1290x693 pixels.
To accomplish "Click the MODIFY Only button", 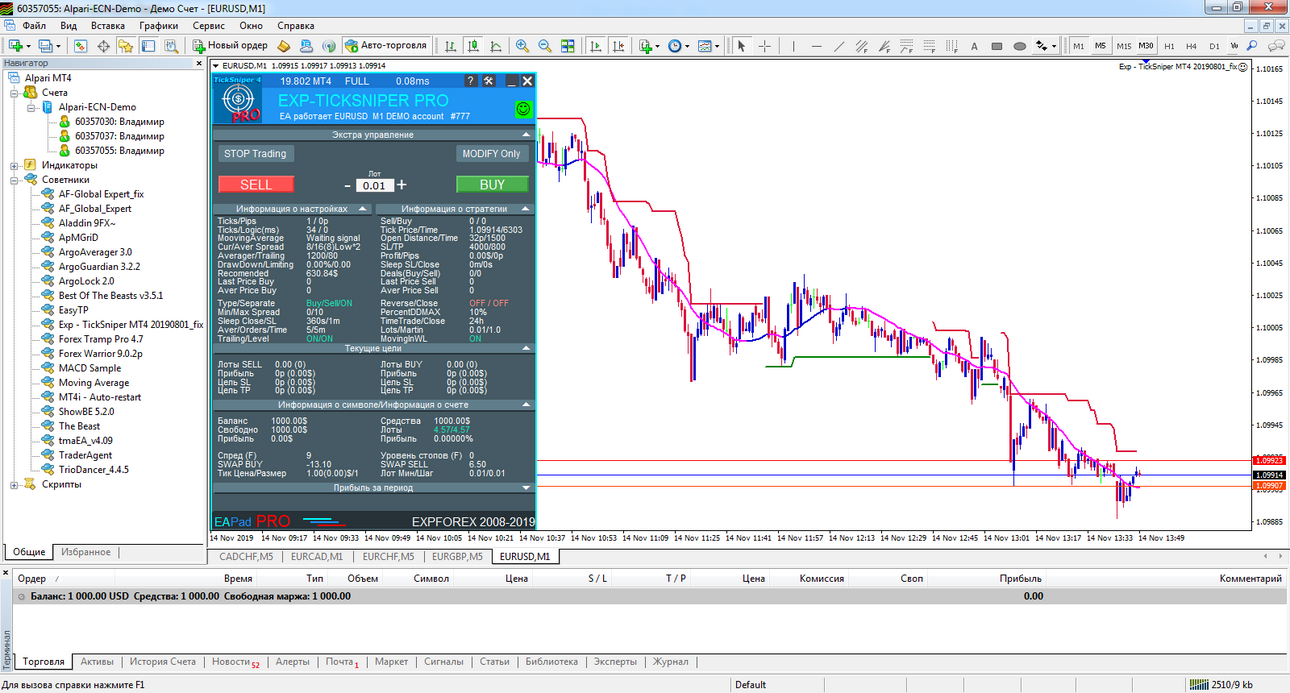I will pyautogui.click(x=492, y=154).
